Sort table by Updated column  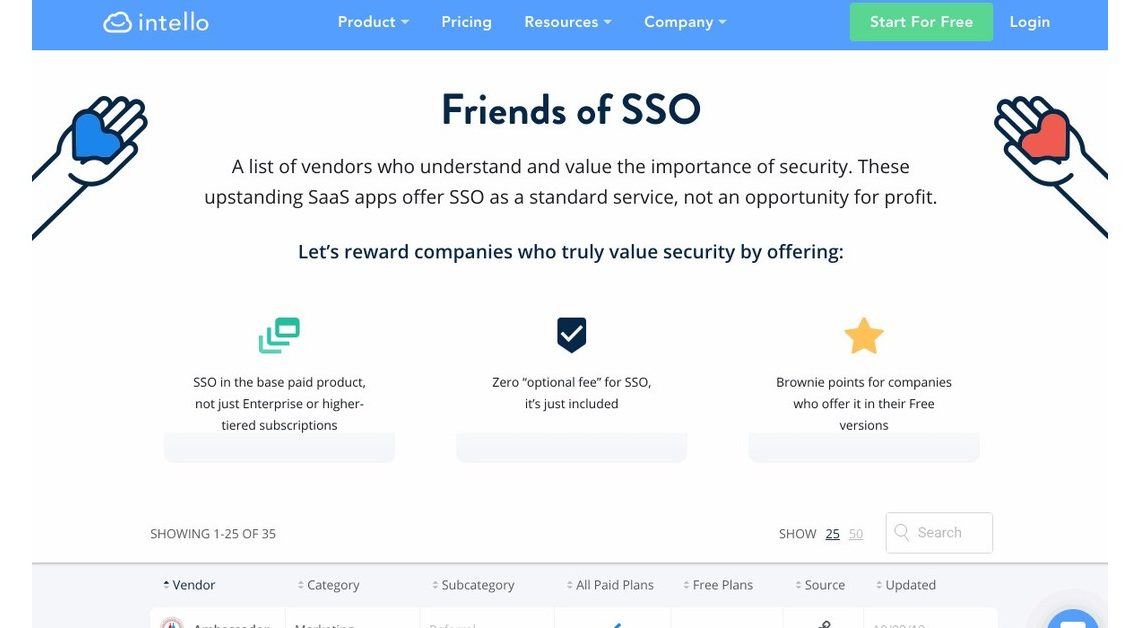click(906, 585)
